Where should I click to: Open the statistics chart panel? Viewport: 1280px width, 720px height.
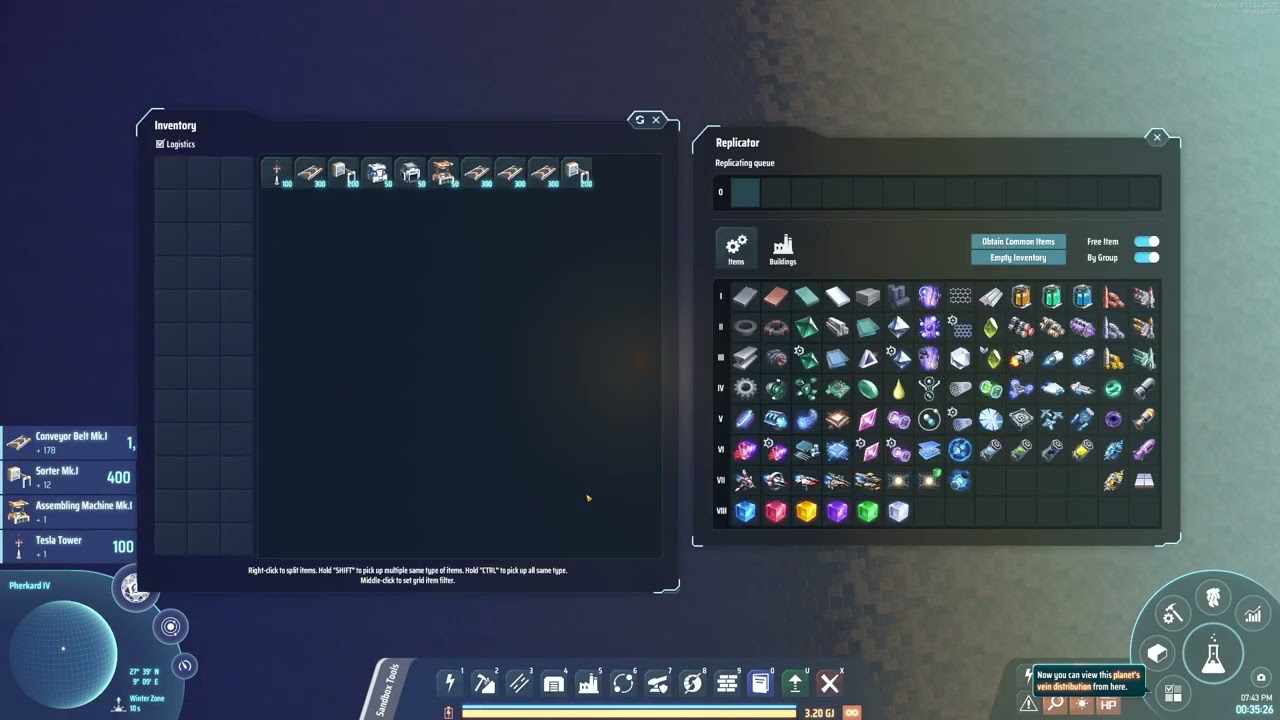(x=1253, y=615)
